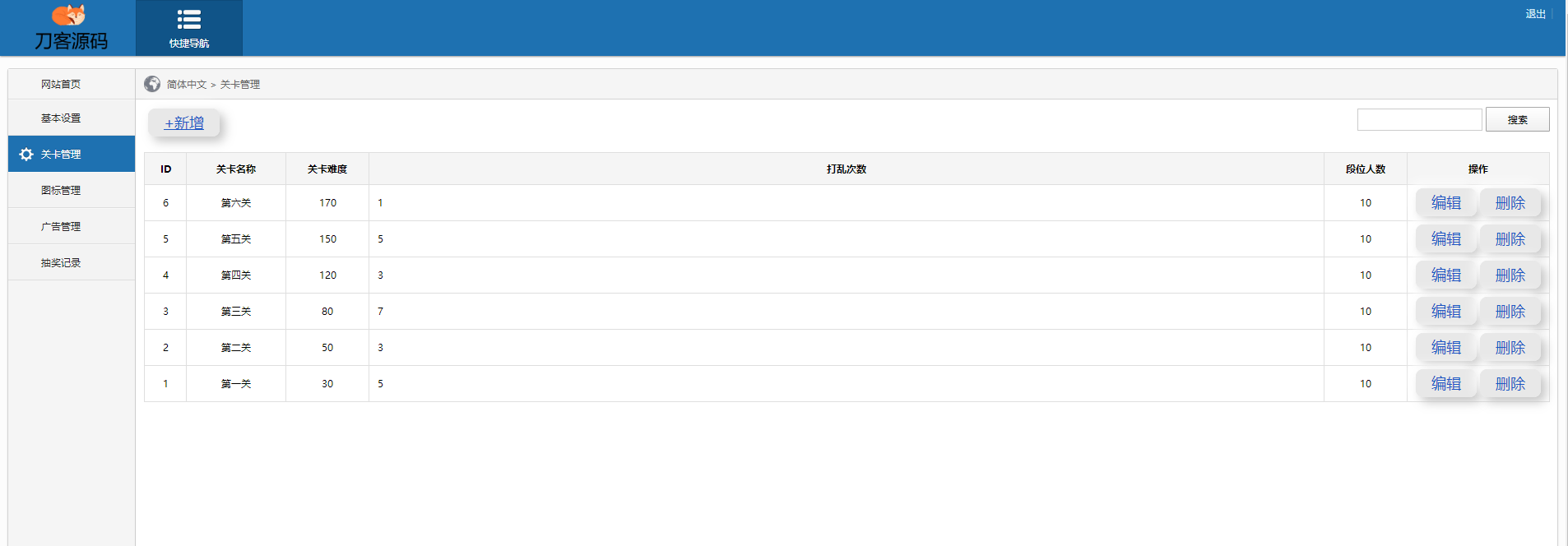
Task: Select 广告管理 in the sidebar
Action: pos(61,226)
